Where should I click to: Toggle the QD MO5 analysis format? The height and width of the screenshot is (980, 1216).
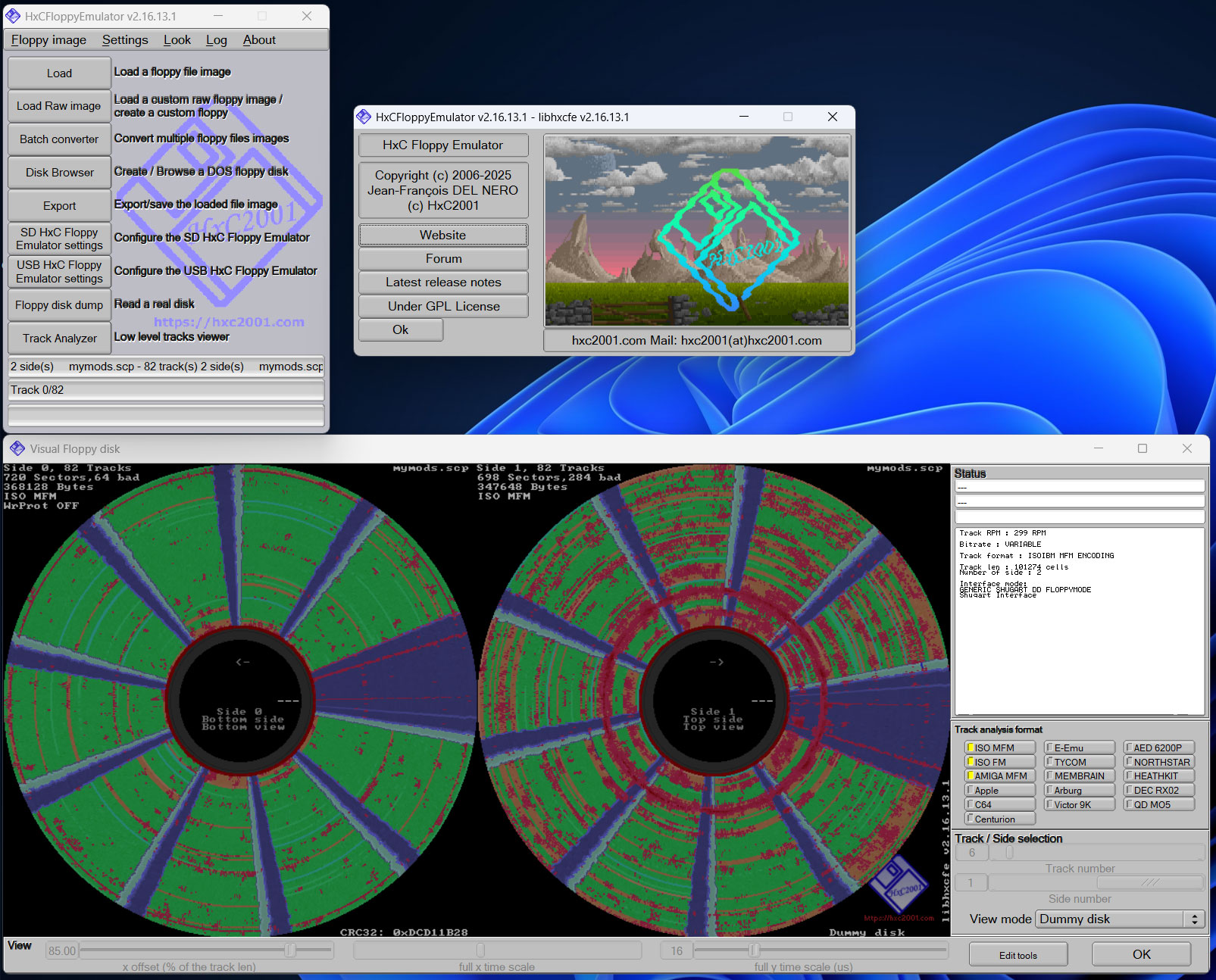click(1159, 804)
